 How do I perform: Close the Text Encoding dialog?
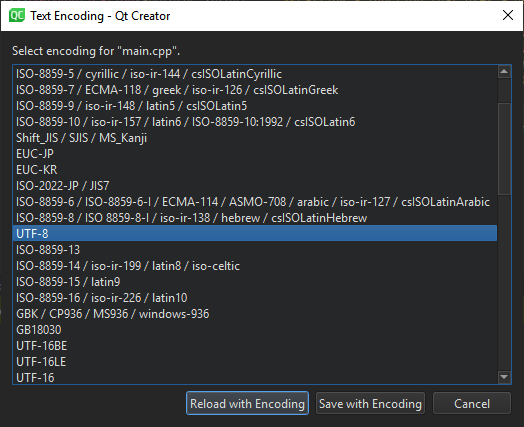pos(508,15)
